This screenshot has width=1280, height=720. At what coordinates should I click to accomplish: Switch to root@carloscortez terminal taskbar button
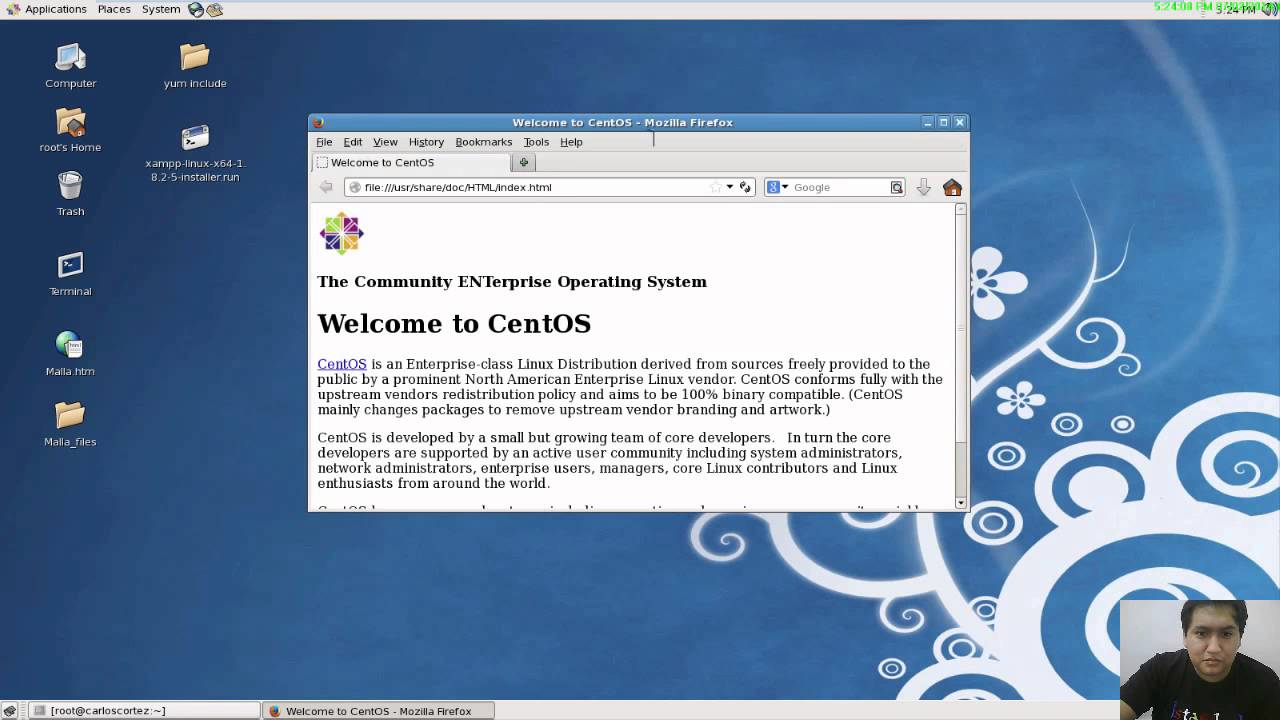[143, 711]
